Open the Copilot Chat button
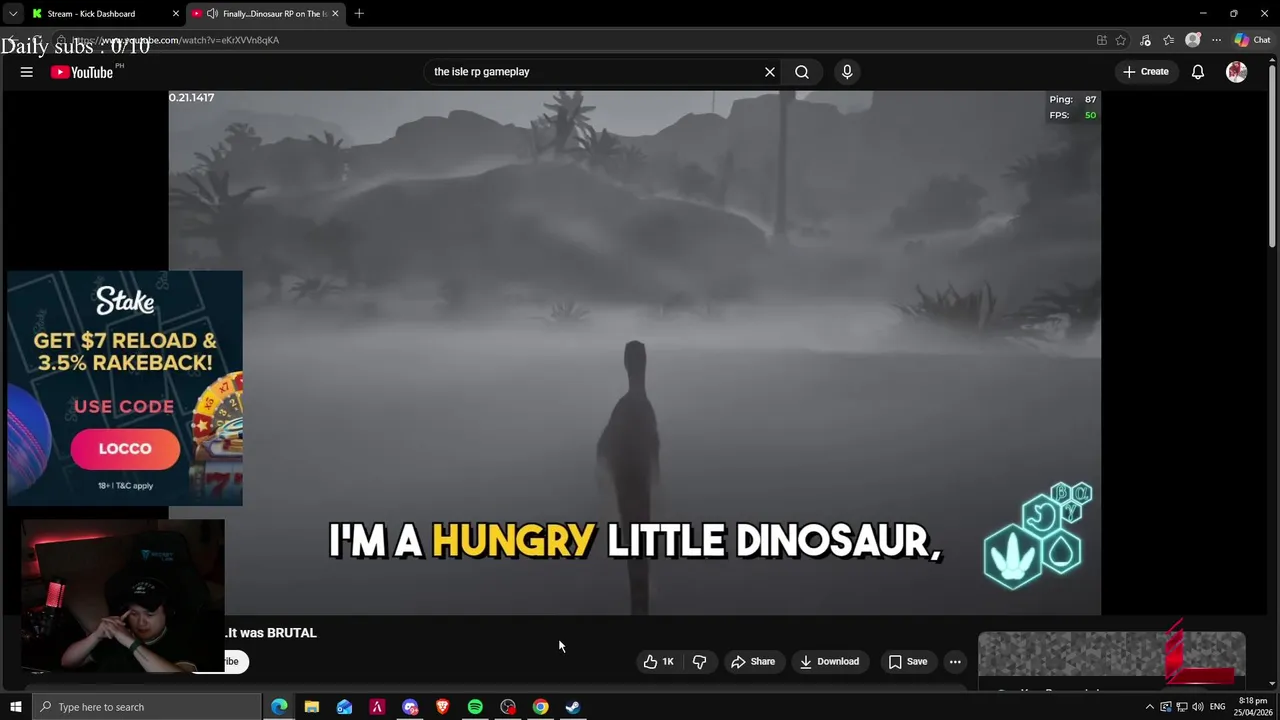The image size is (1280, 720). click(1253, 40)
